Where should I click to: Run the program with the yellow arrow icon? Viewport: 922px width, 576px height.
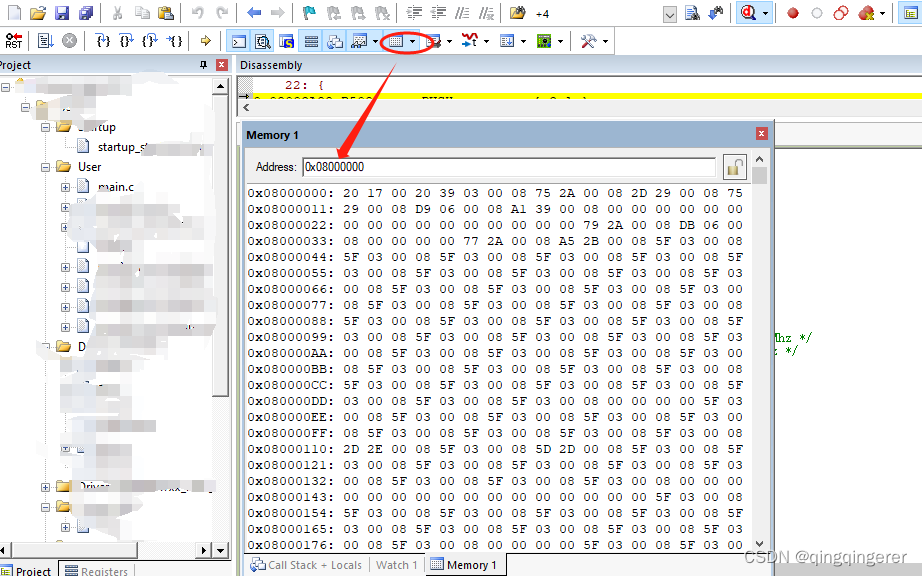click(205, 41)
